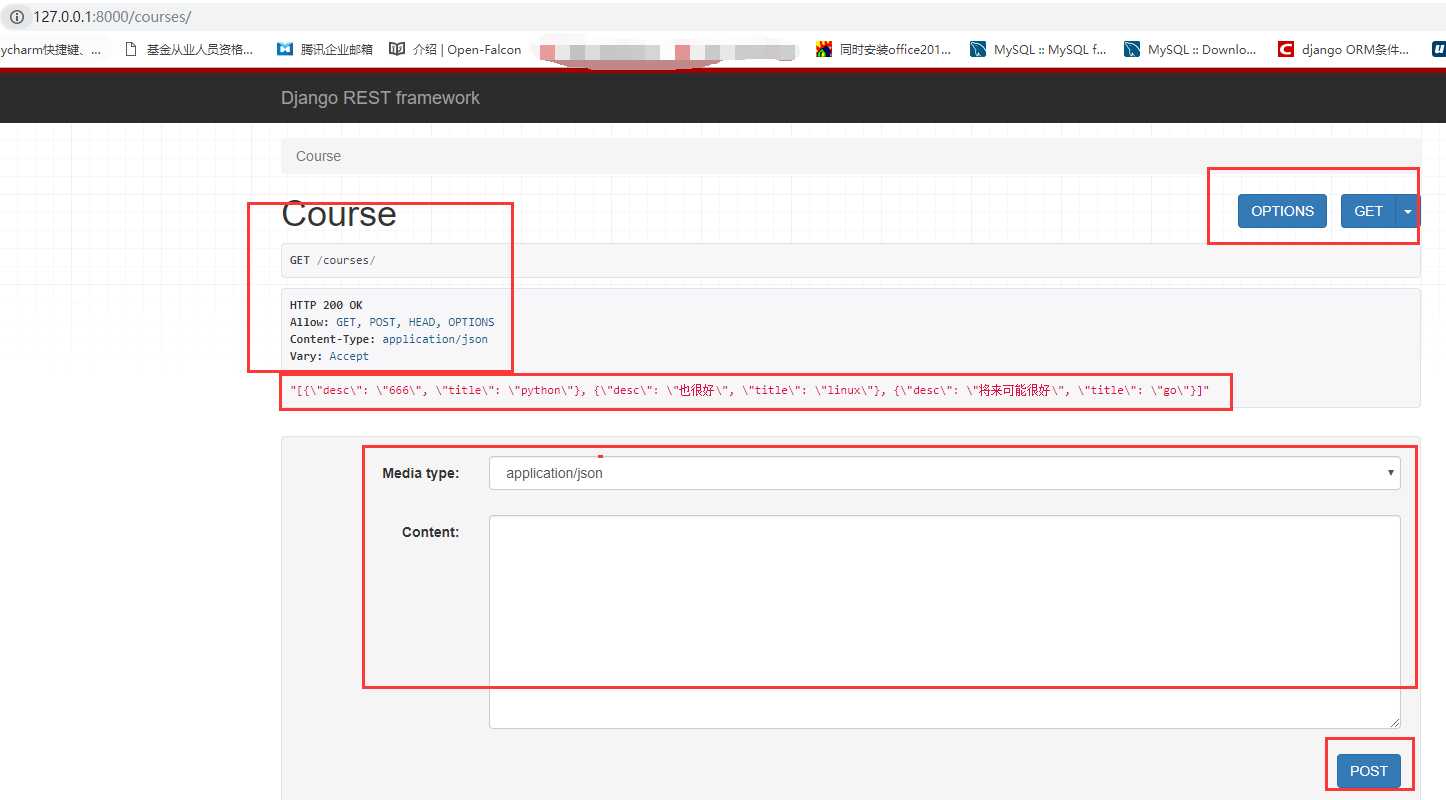
Task: Submit with the POST button
Action: tap(1368, 771)
